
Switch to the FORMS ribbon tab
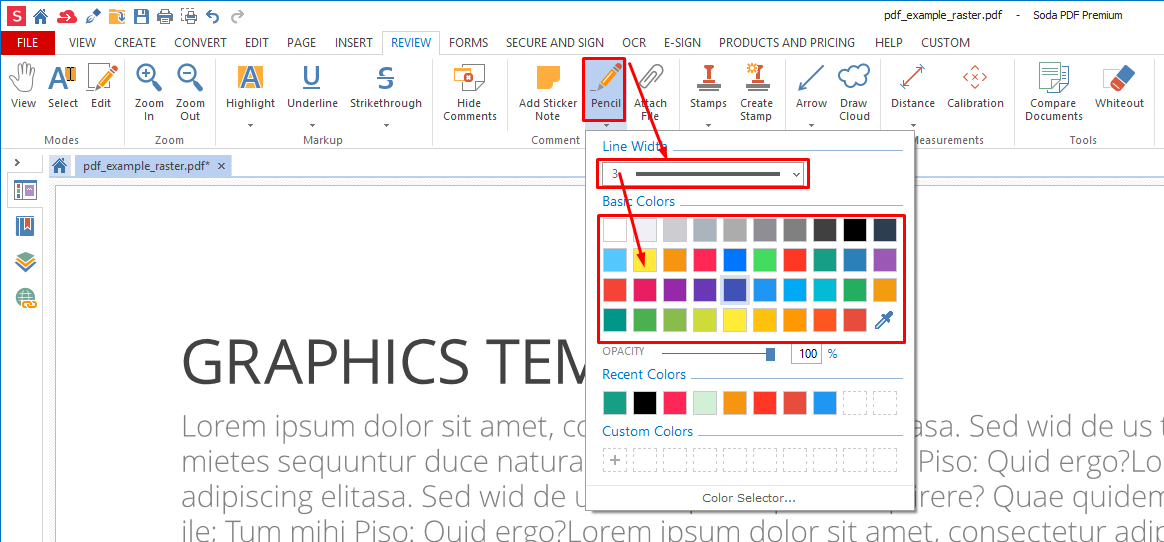pyautogui.click(x=468, y=43)
